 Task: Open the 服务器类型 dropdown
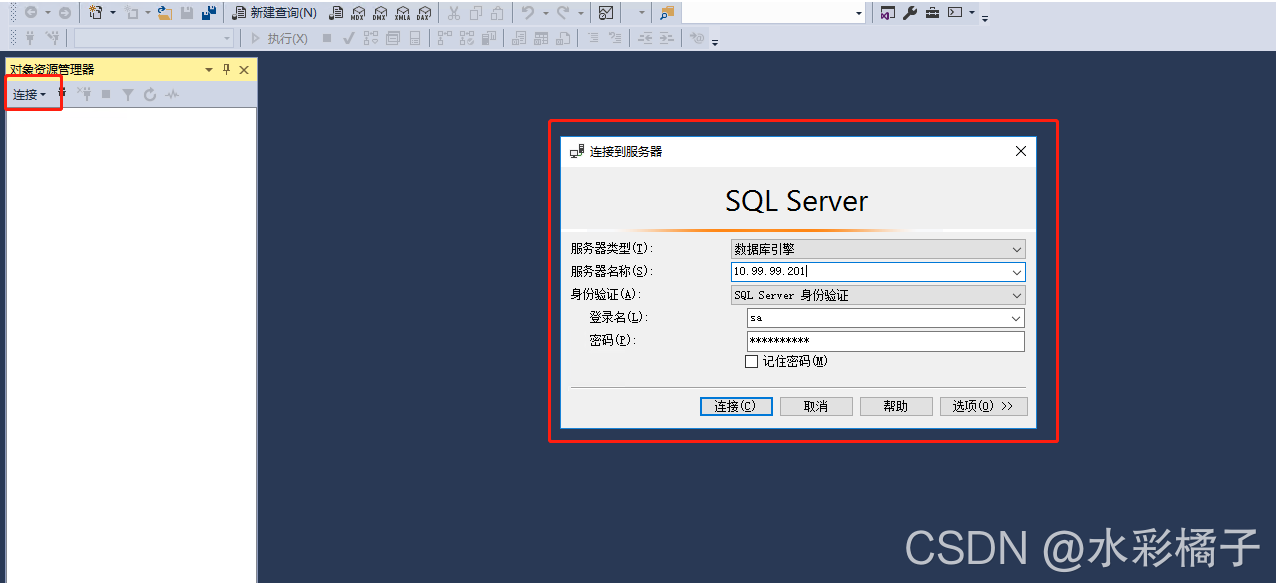click(1017, 249)
